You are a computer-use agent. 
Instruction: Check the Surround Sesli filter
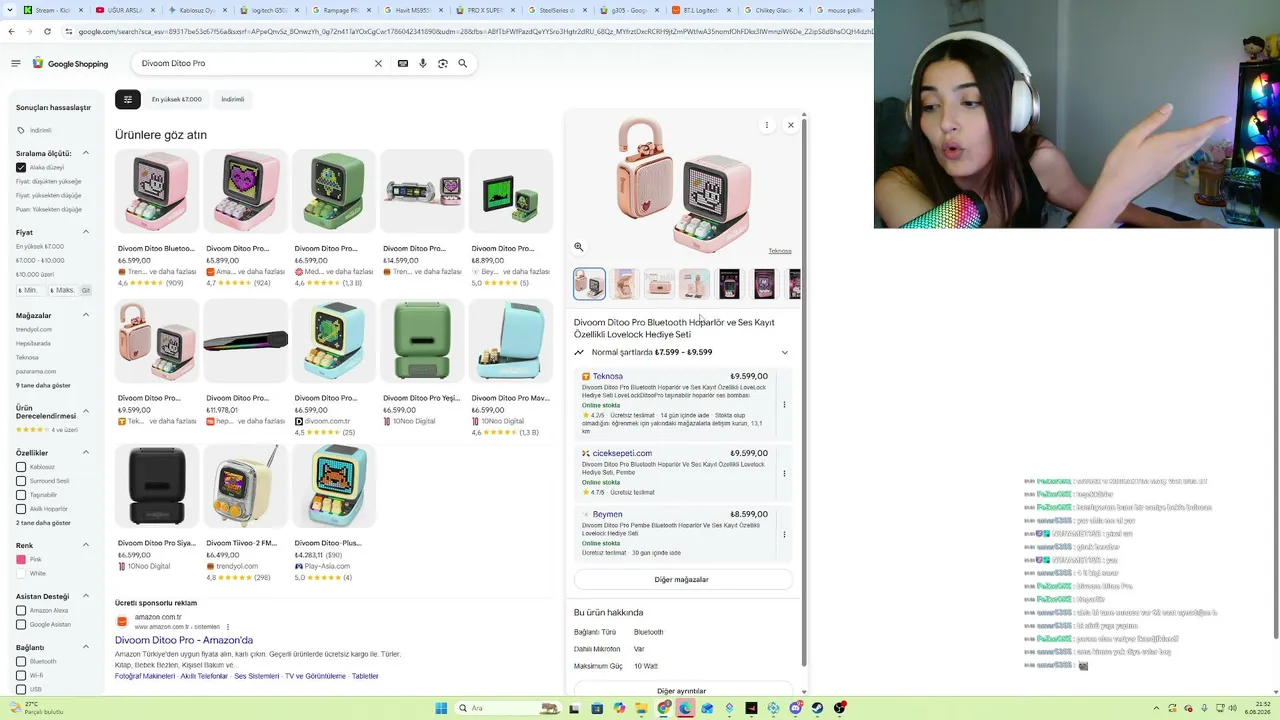point(21,481)
